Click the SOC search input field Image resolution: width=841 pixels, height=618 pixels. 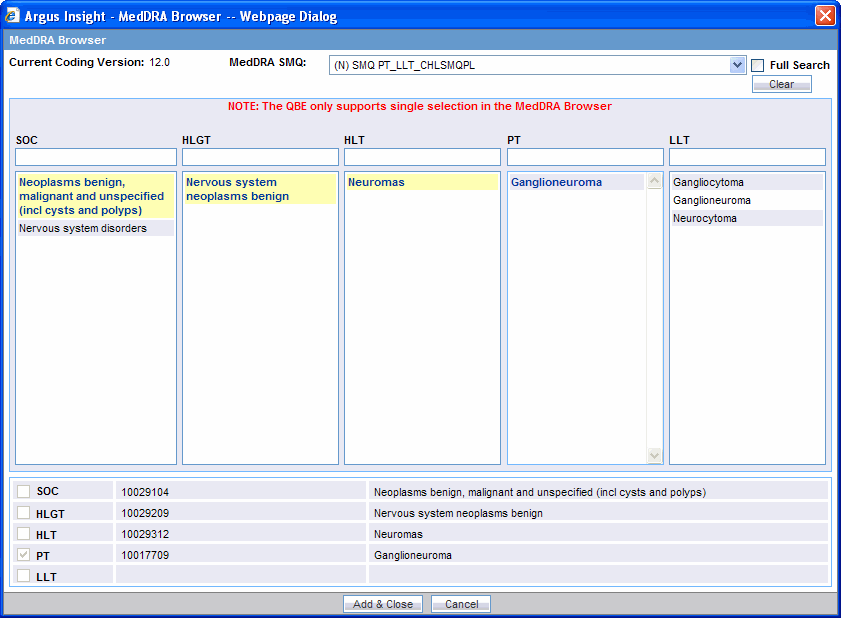pyautogui.click(x=96, y=157)
